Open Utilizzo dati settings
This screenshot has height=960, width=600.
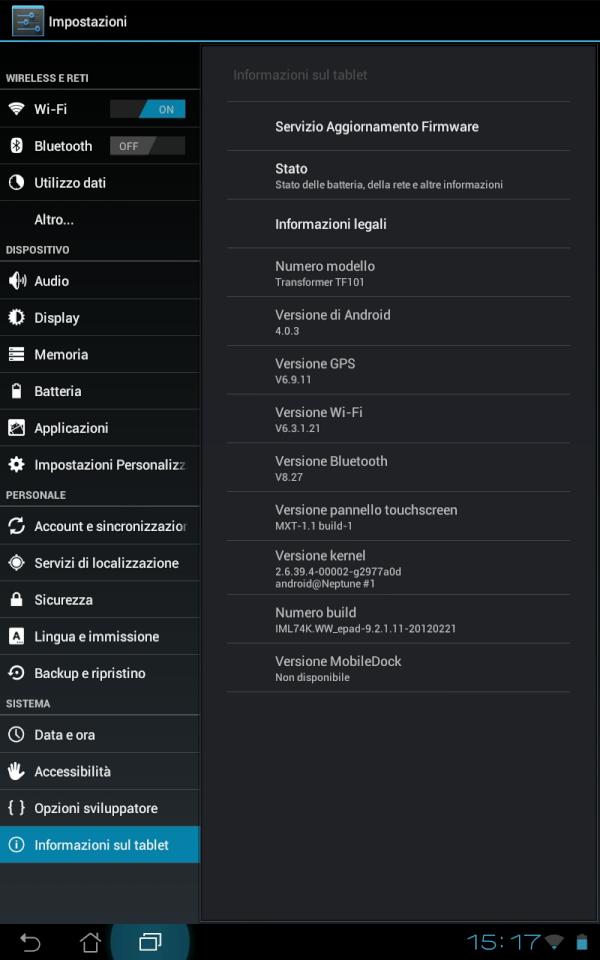(70, 183)
